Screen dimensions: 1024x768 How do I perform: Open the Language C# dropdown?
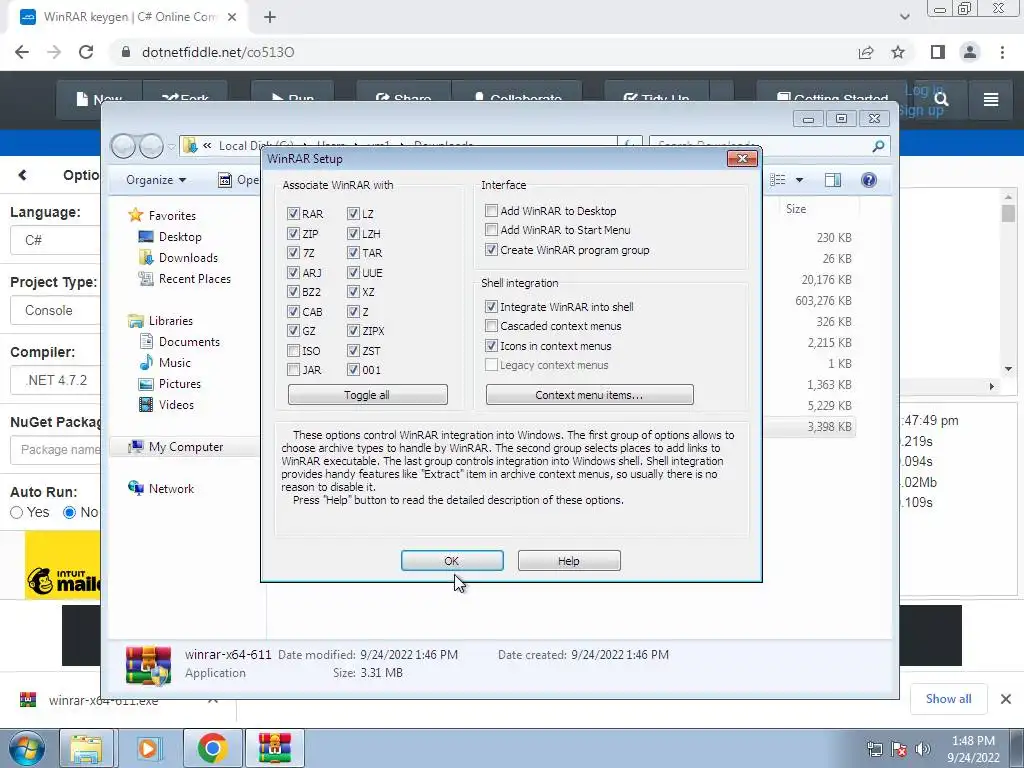click(x=56, y=240)
